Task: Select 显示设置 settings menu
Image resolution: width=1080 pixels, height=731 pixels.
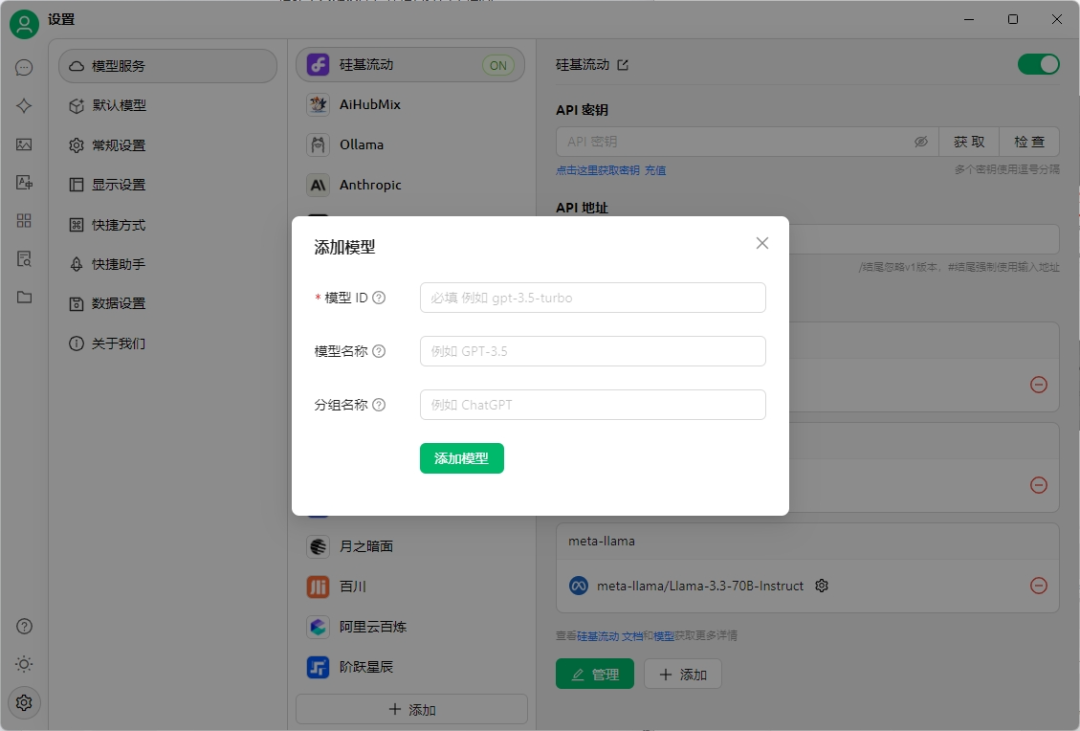Action: tap(168, 185)
